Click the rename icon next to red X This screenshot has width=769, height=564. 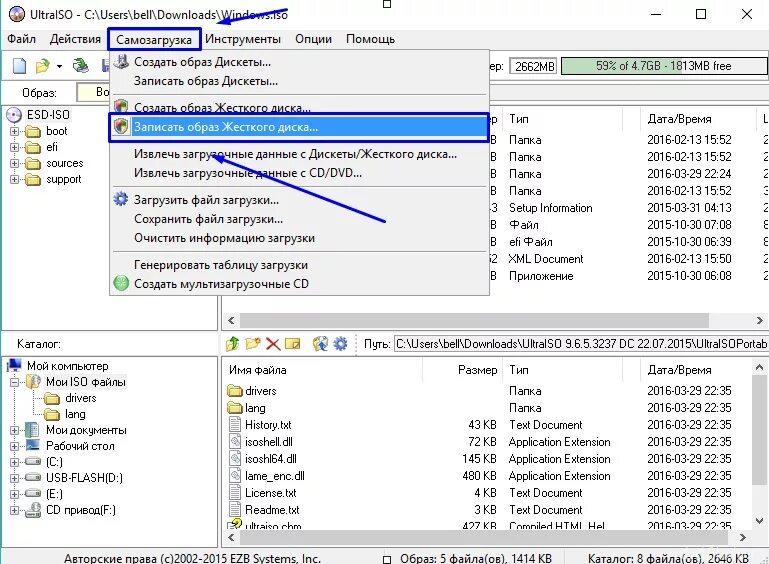click(293, 344)
